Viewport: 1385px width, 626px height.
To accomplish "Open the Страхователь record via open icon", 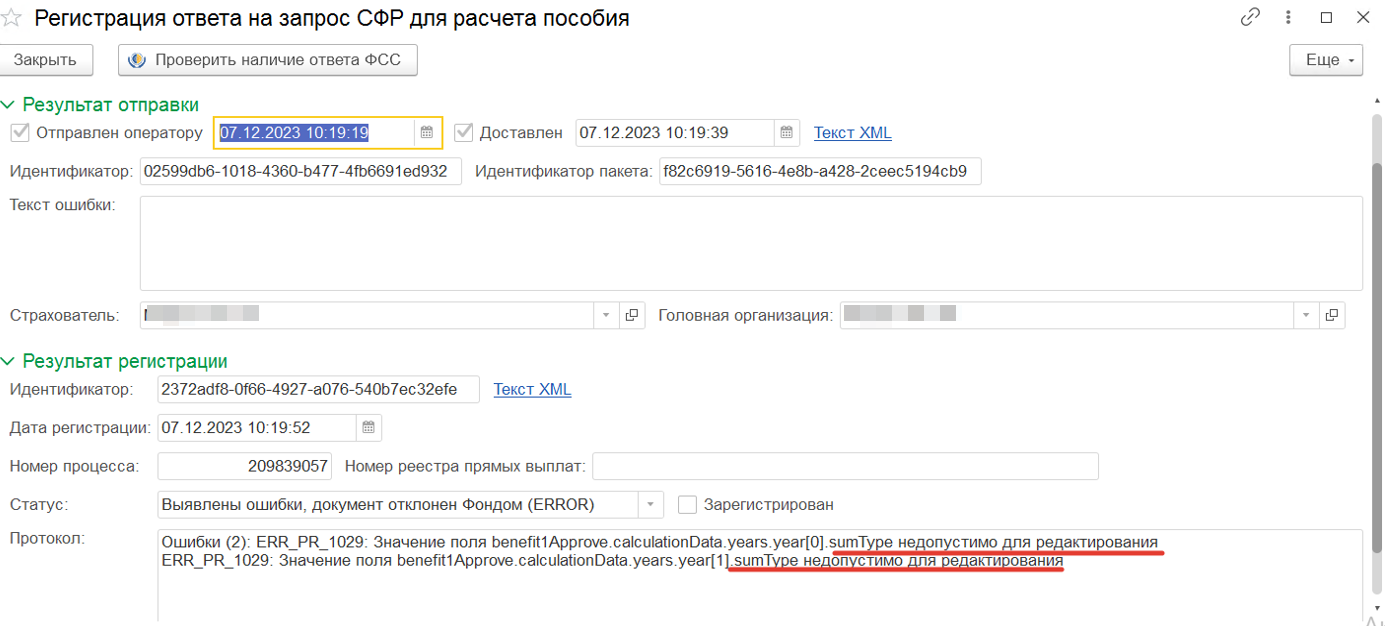I will click(632, 315).
